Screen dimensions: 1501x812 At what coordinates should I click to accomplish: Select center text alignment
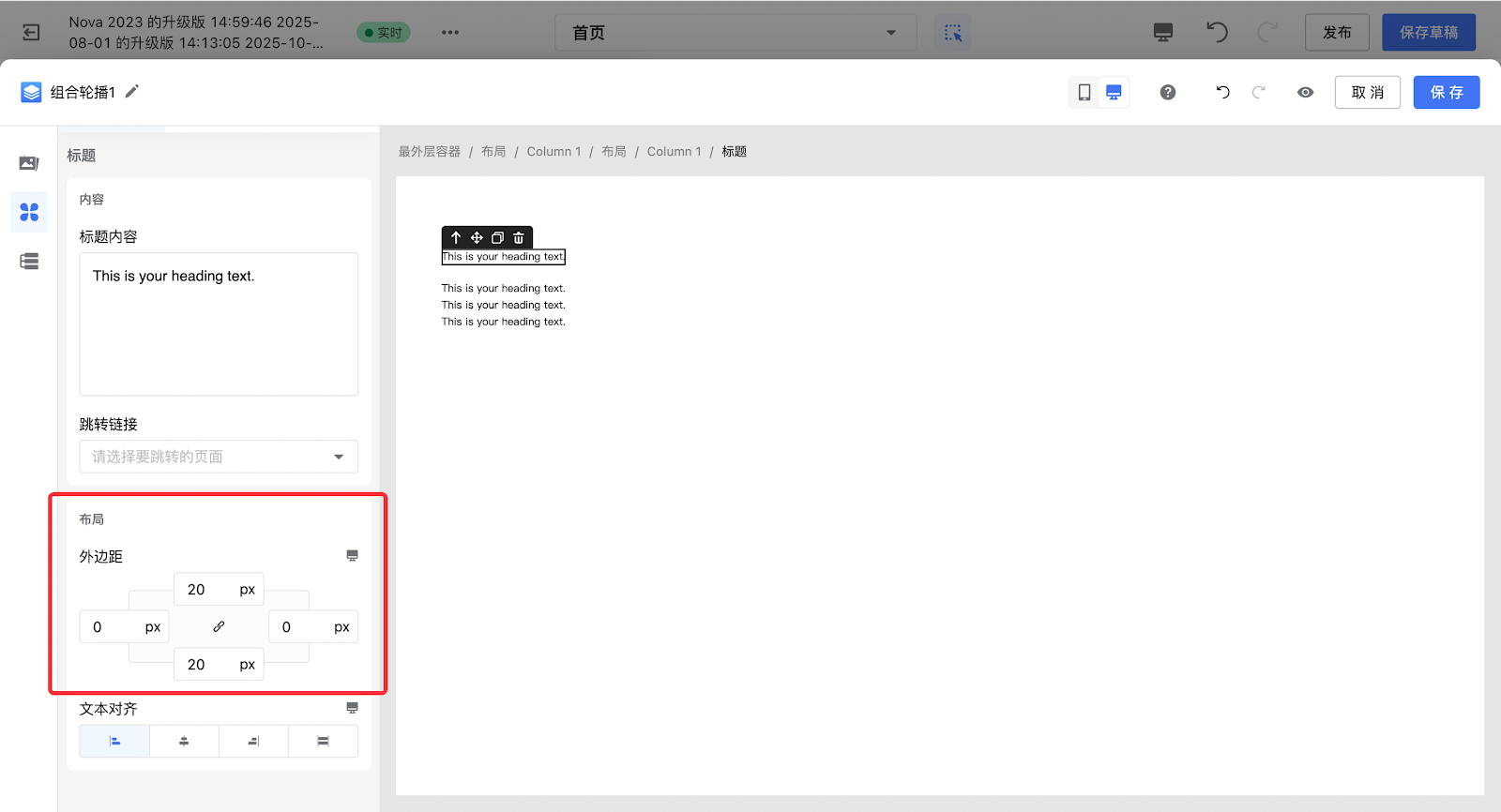184,741
